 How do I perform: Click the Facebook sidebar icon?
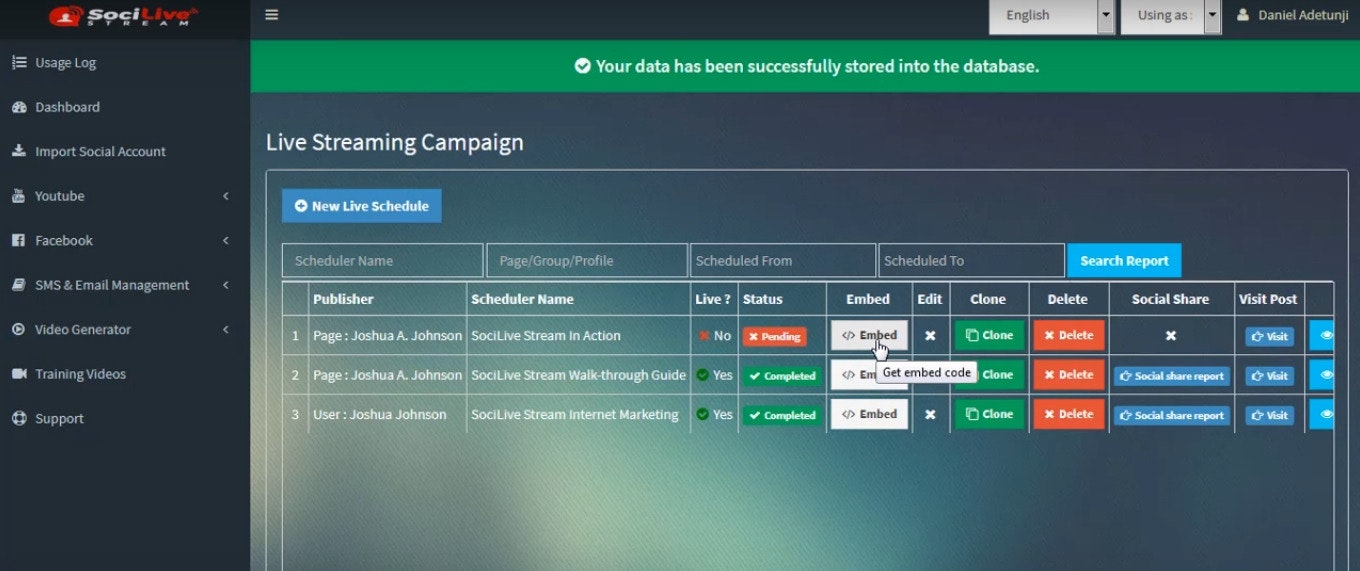pos(19,240)
